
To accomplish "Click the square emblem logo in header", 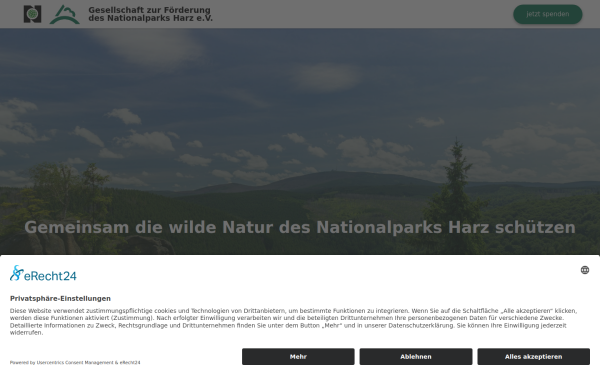I will pos(33,14).
